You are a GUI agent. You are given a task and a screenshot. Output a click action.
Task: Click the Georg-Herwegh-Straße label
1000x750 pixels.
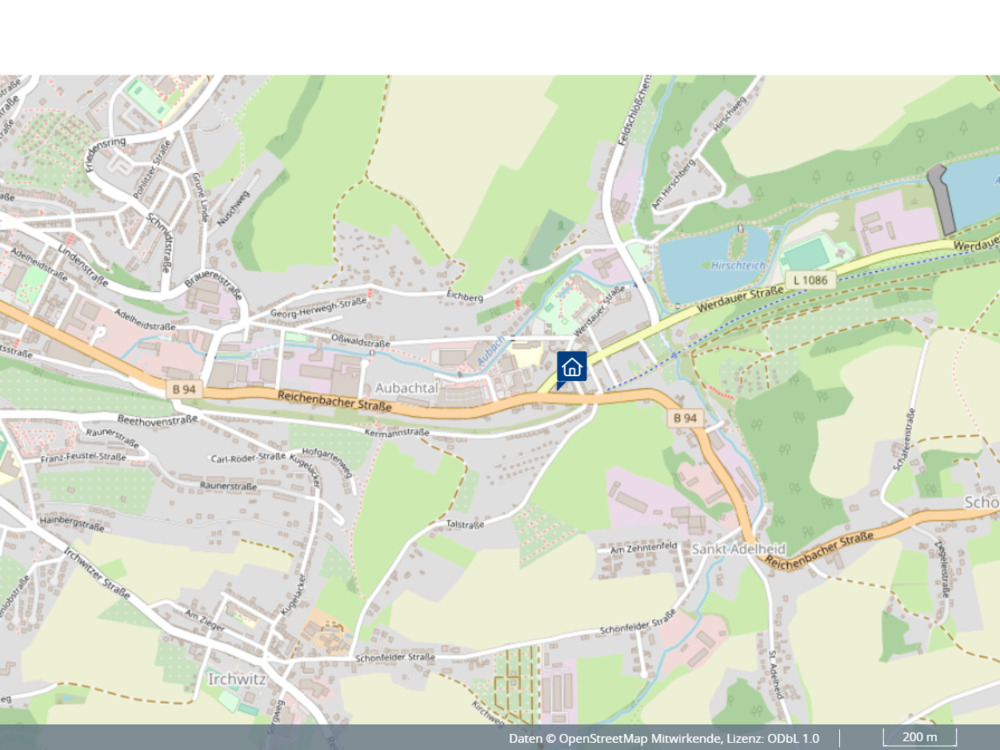click(x=318, y=307)
